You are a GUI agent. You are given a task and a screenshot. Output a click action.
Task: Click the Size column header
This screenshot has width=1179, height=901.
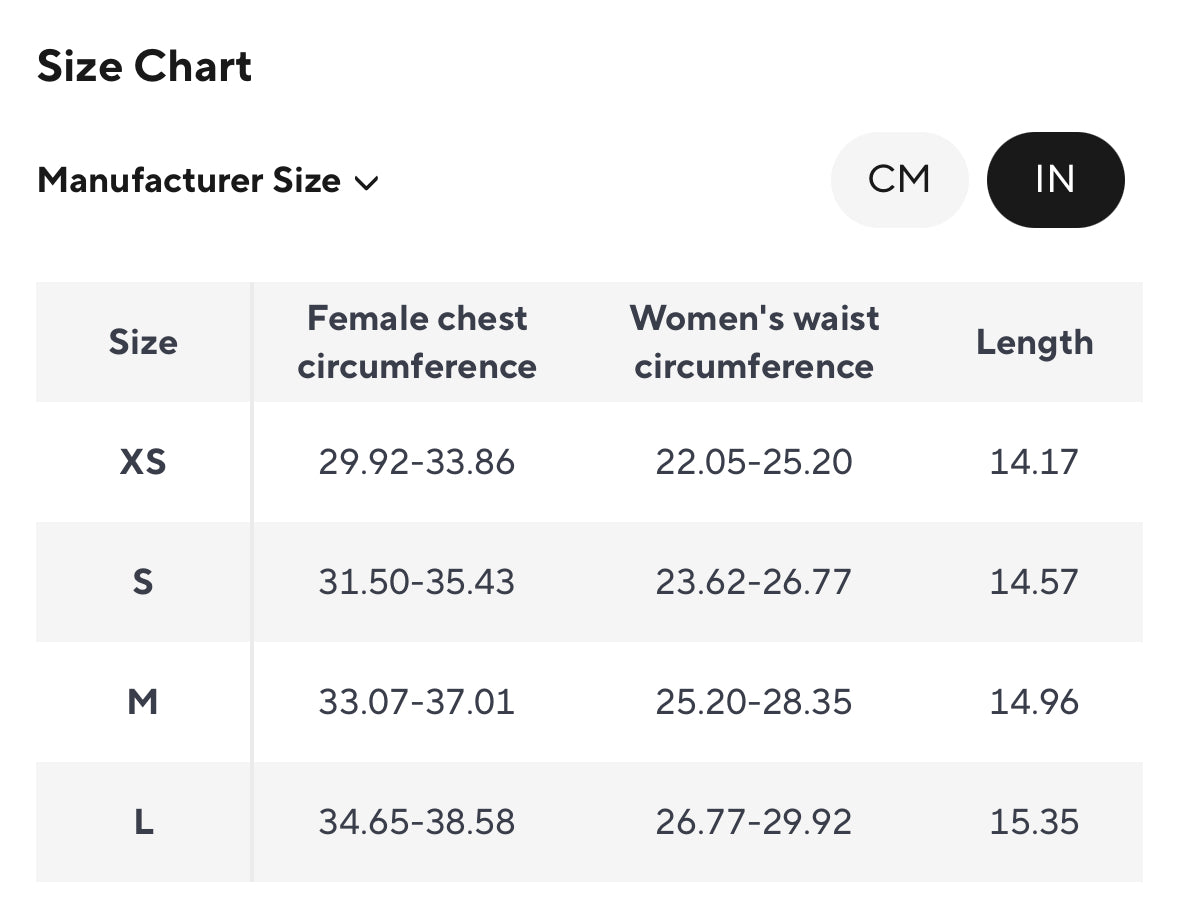click(143, 342)
